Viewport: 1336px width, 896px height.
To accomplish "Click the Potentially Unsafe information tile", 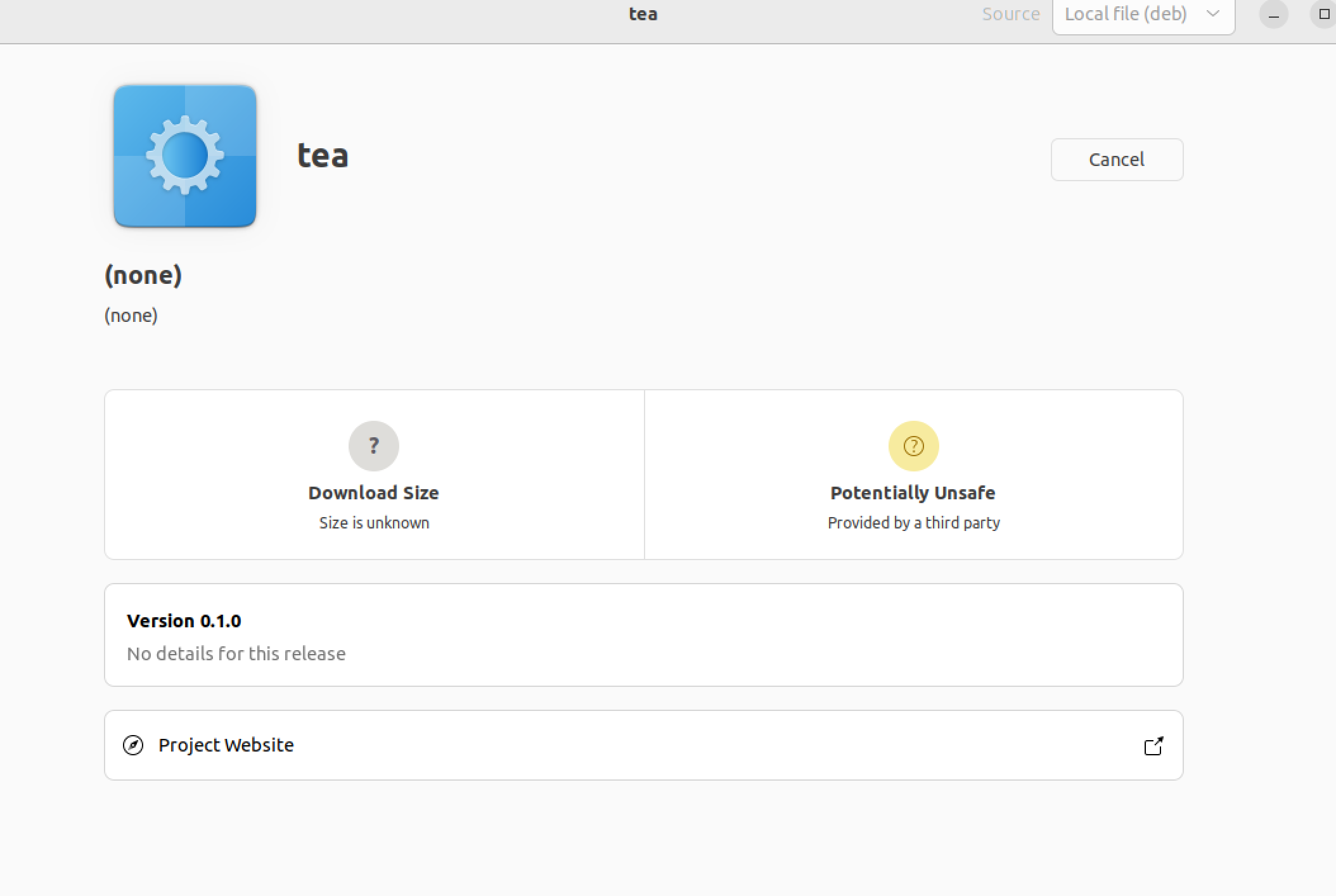I will [x=913, y=475].
